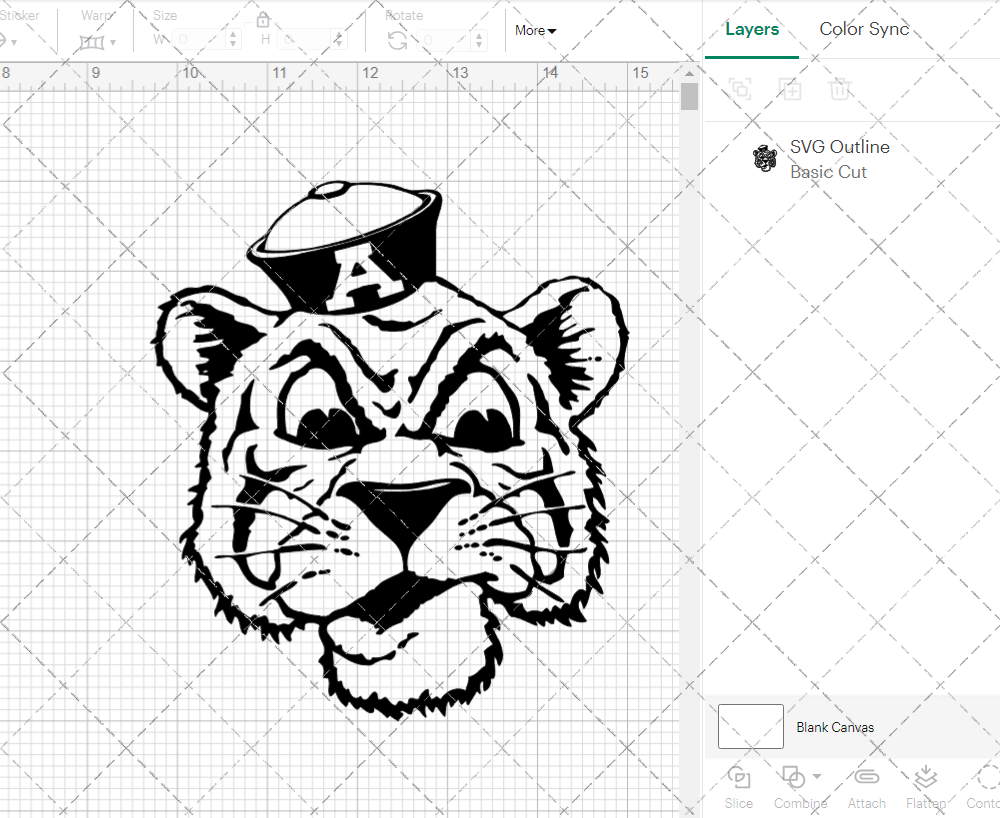Toggle the size lock aspect ratio
Image resolution: width=1000 pixels, height=818 pixels.
click(x=263, y=19)
